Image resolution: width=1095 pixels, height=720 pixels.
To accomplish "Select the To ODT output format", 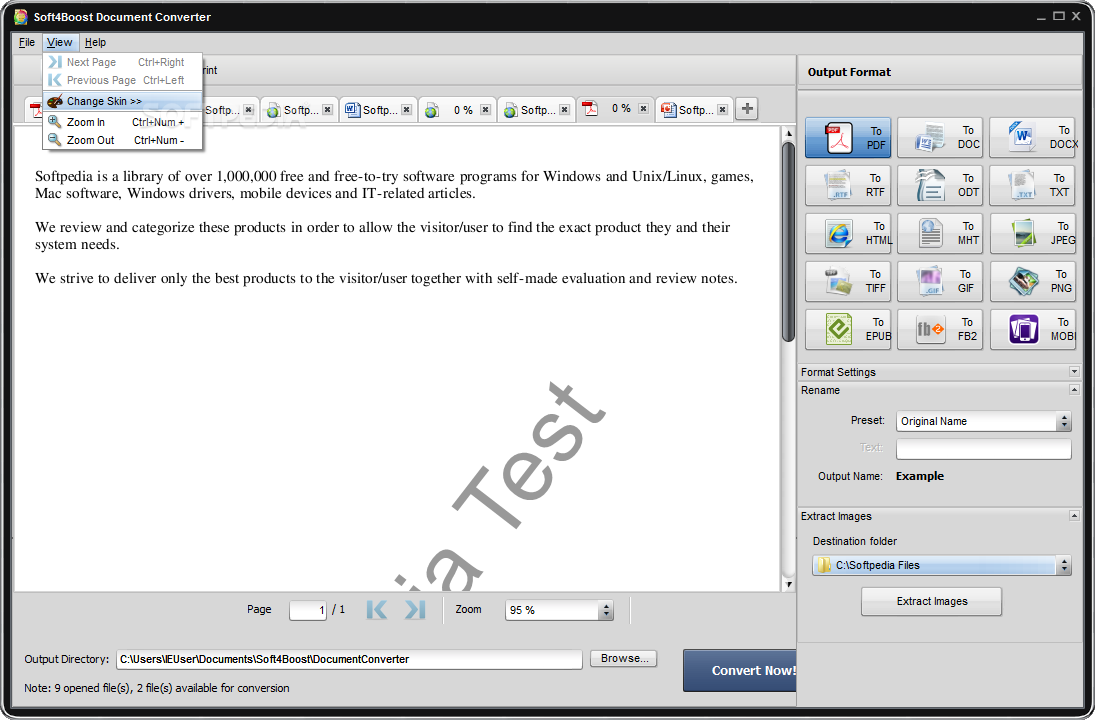I will [940, 185].
